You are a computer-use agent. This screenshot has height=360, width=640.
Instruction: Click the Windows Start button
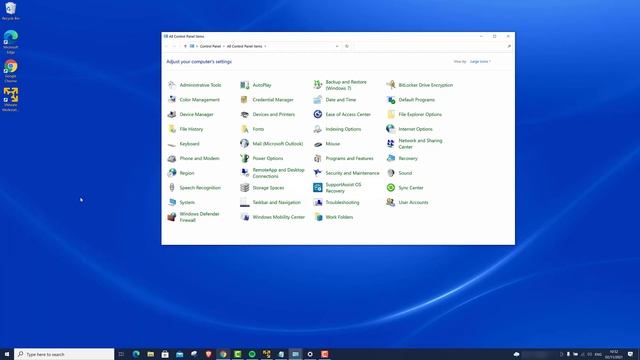(7, 354)
